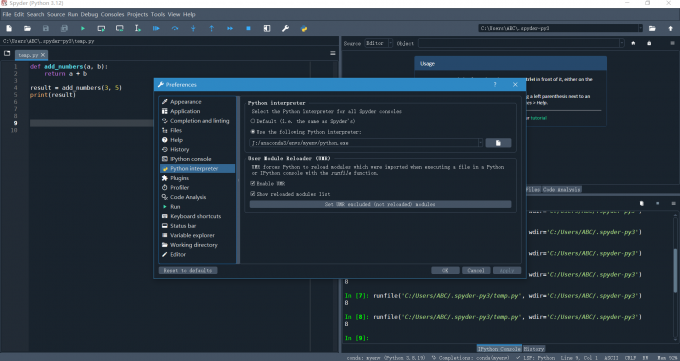This screenshot has width=680, height=361.
Task: Maximize the current pane from the toolbar
Action: click(x=267, y=28)
